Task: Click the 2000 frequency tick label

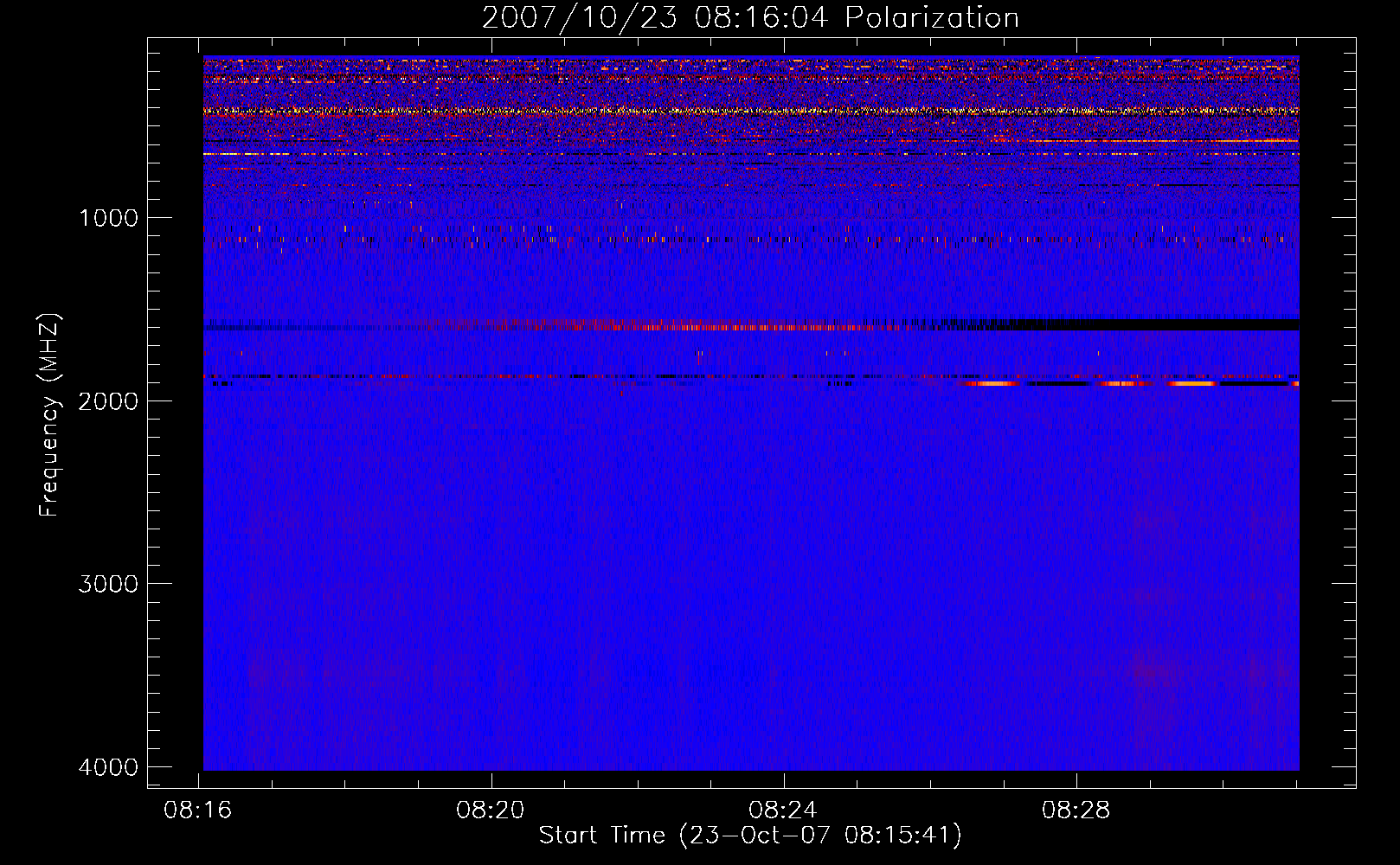Action: [x=108, y=400]
